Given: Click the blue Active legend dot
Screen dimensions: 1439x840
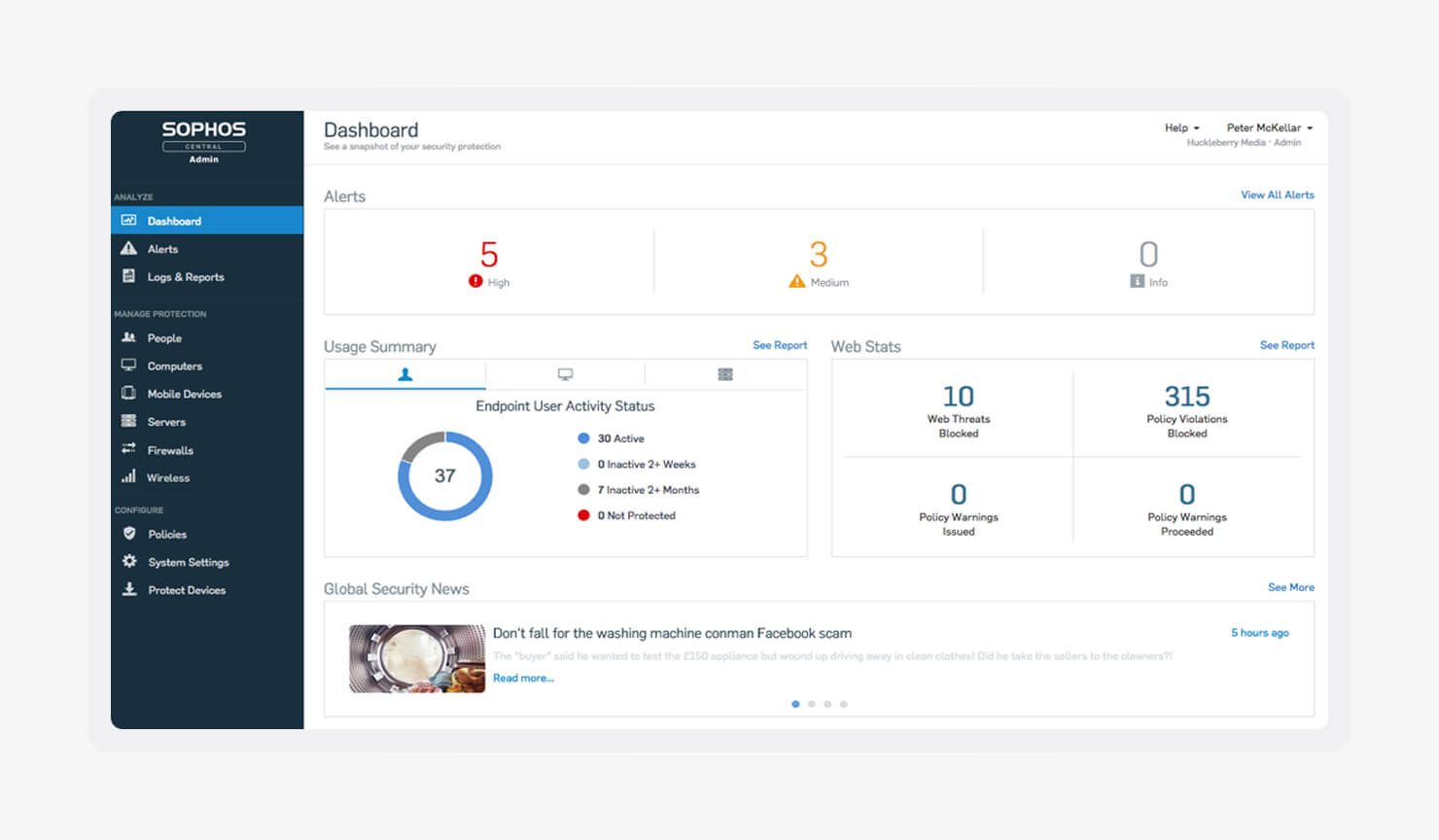Looking at the screenshot, I should pyautogui.click(x=583, y=438).
